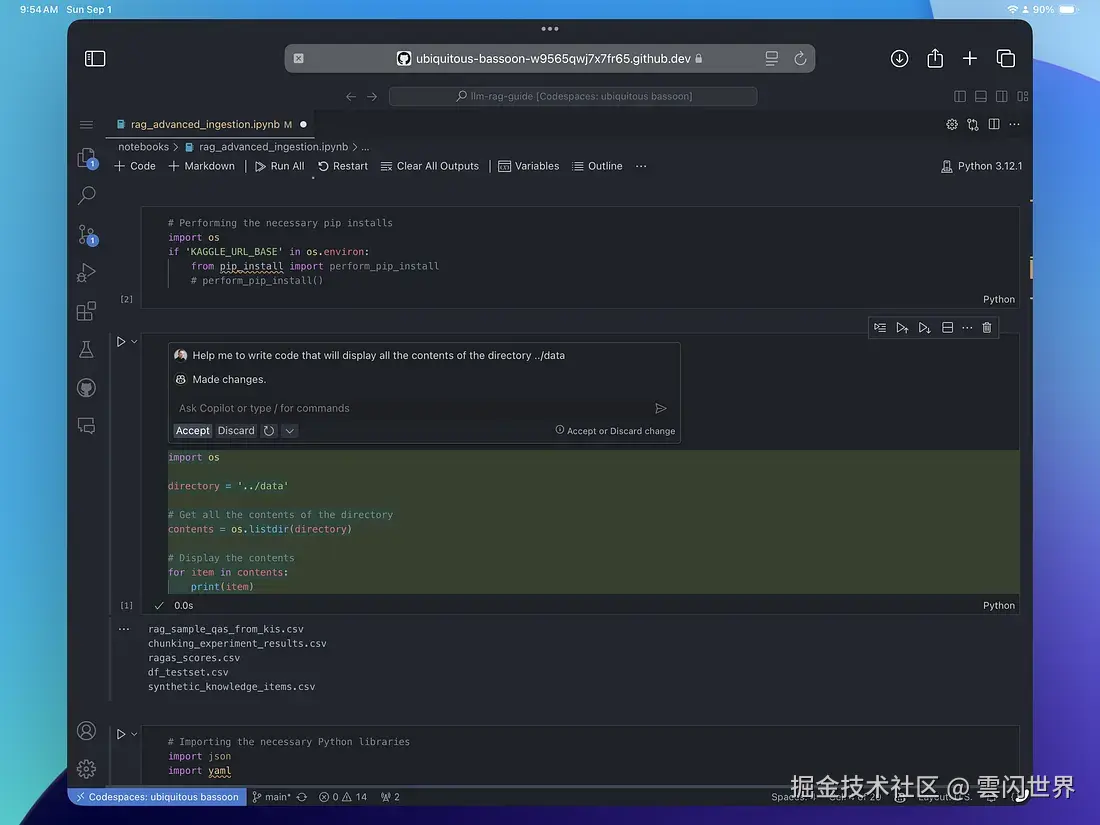Open the Search view in activity bar
This screenshot has width=1100, height=825.
(86, 195)
